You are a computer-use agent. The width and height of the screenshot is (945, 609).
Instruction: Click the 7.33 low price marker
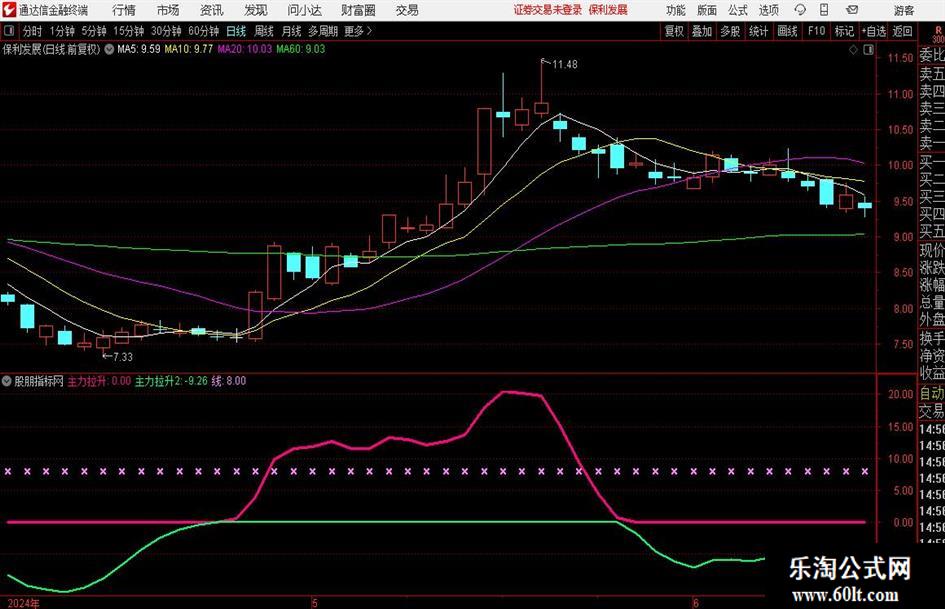coord(122,357)
